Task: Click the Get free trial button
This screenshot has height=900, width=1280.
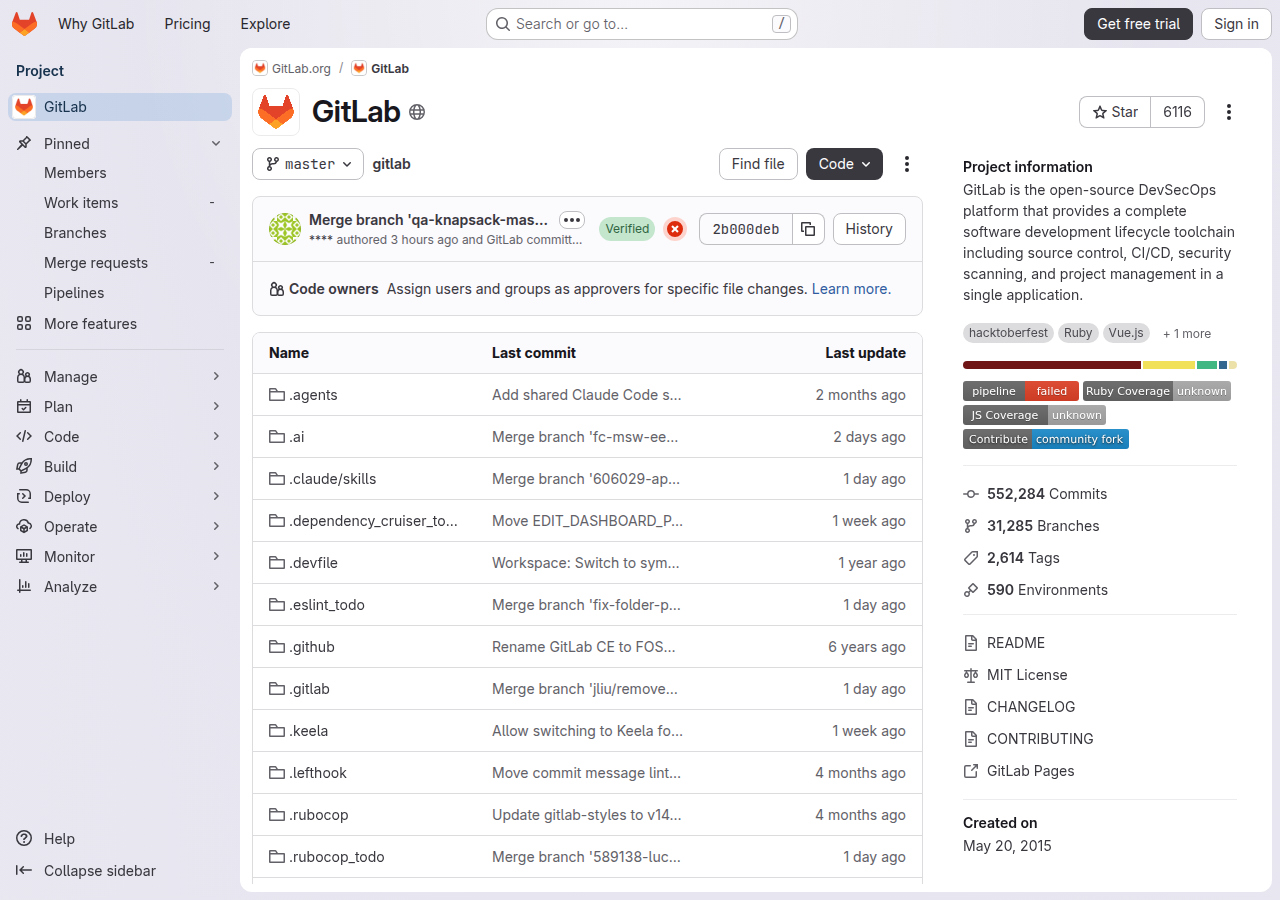Action: click(x=1138, y=24)
